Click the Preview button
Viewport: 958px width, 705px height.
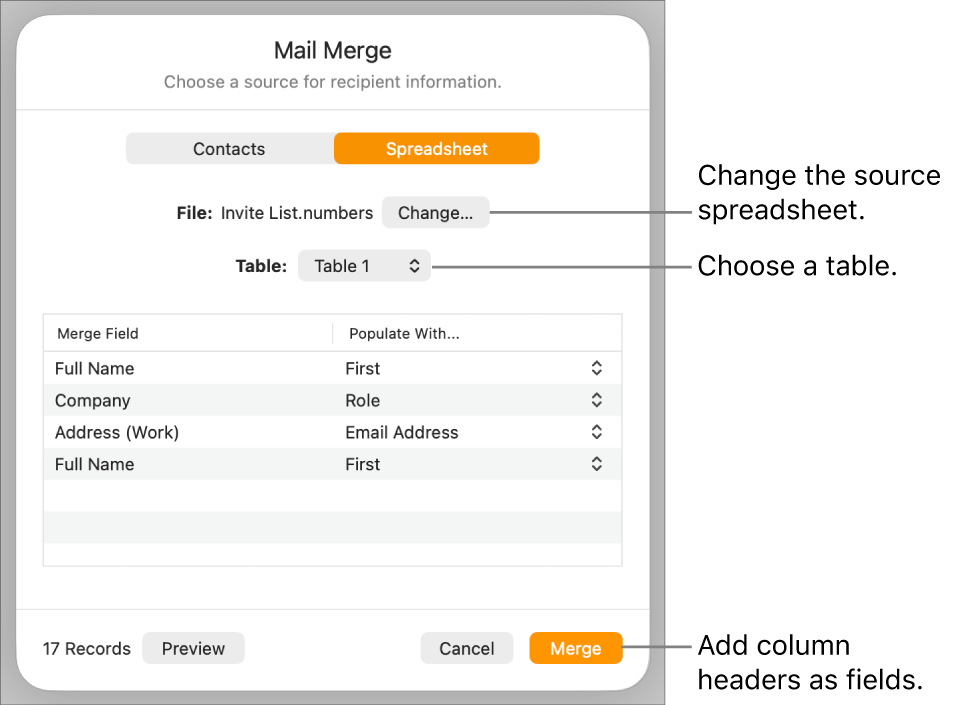tap(193, 648)
